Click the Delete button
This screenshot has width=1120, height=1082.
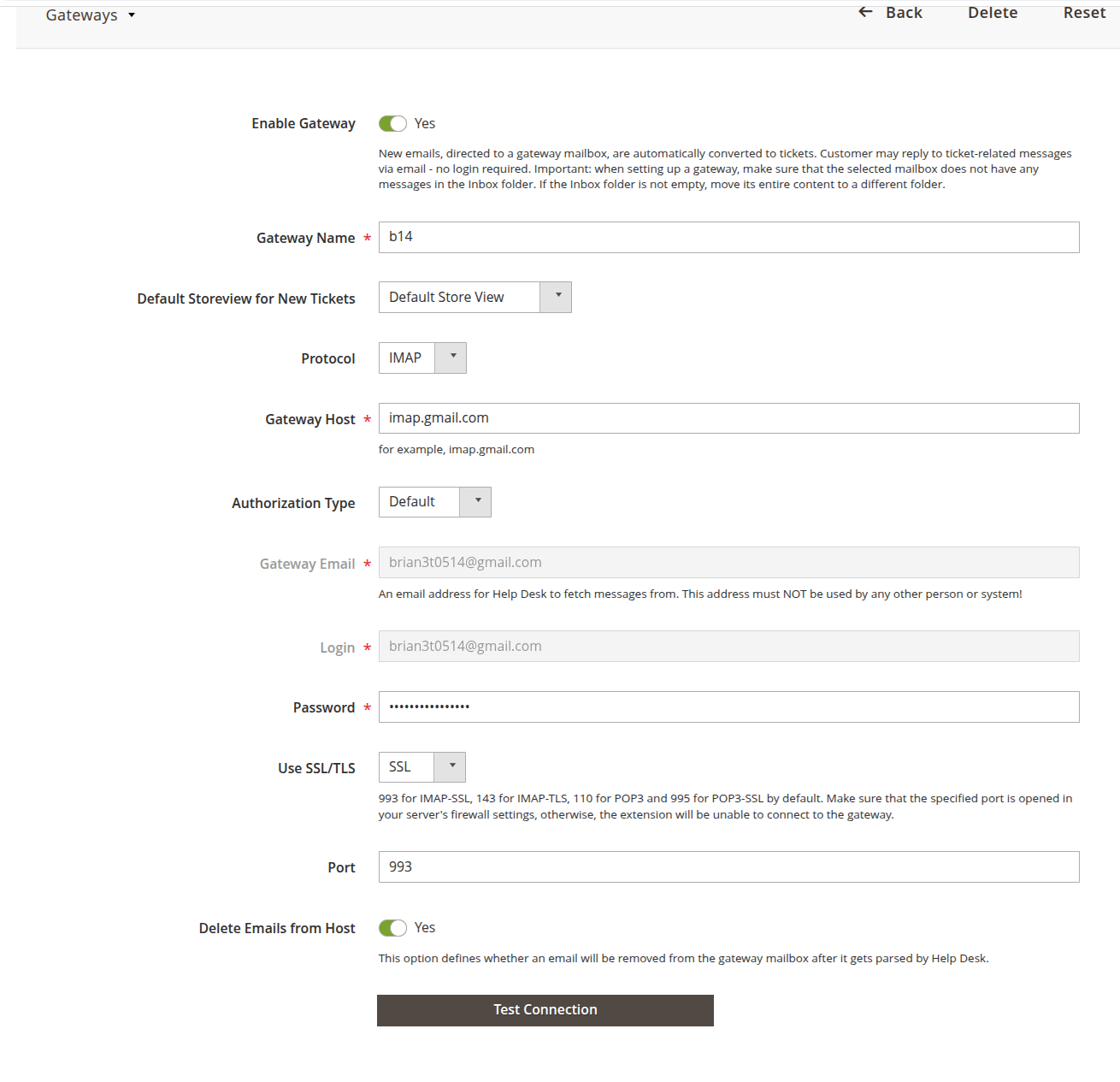(x=992, y=13)
